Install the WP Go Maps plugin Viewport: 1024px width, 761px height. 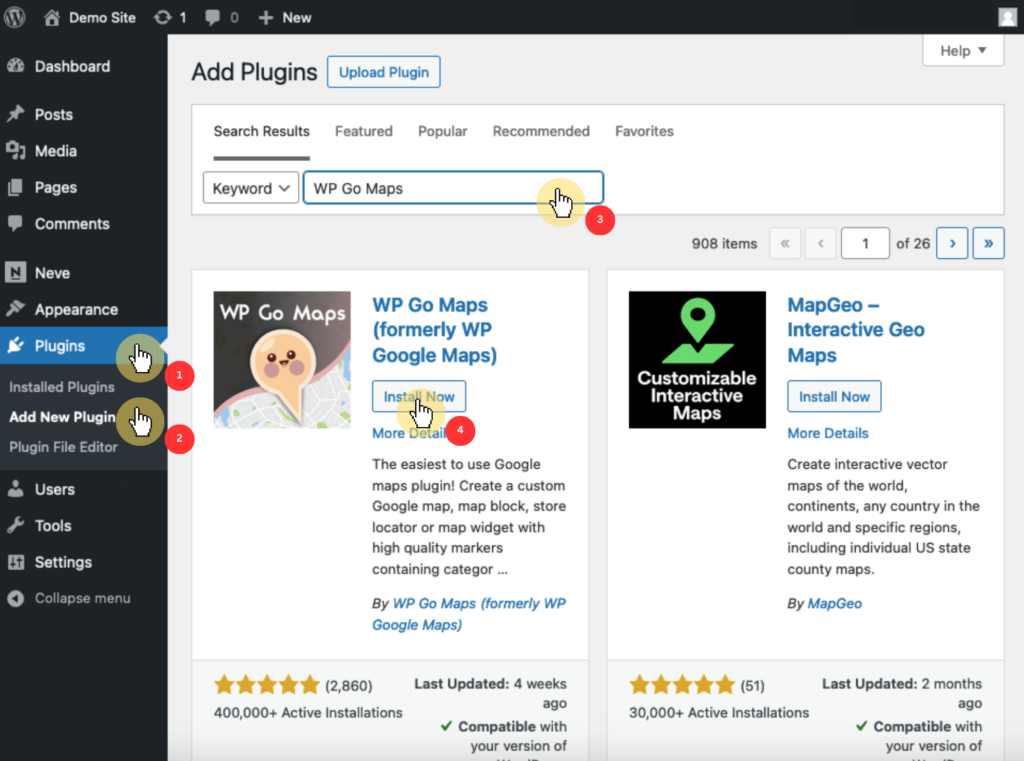click(419, 397)
